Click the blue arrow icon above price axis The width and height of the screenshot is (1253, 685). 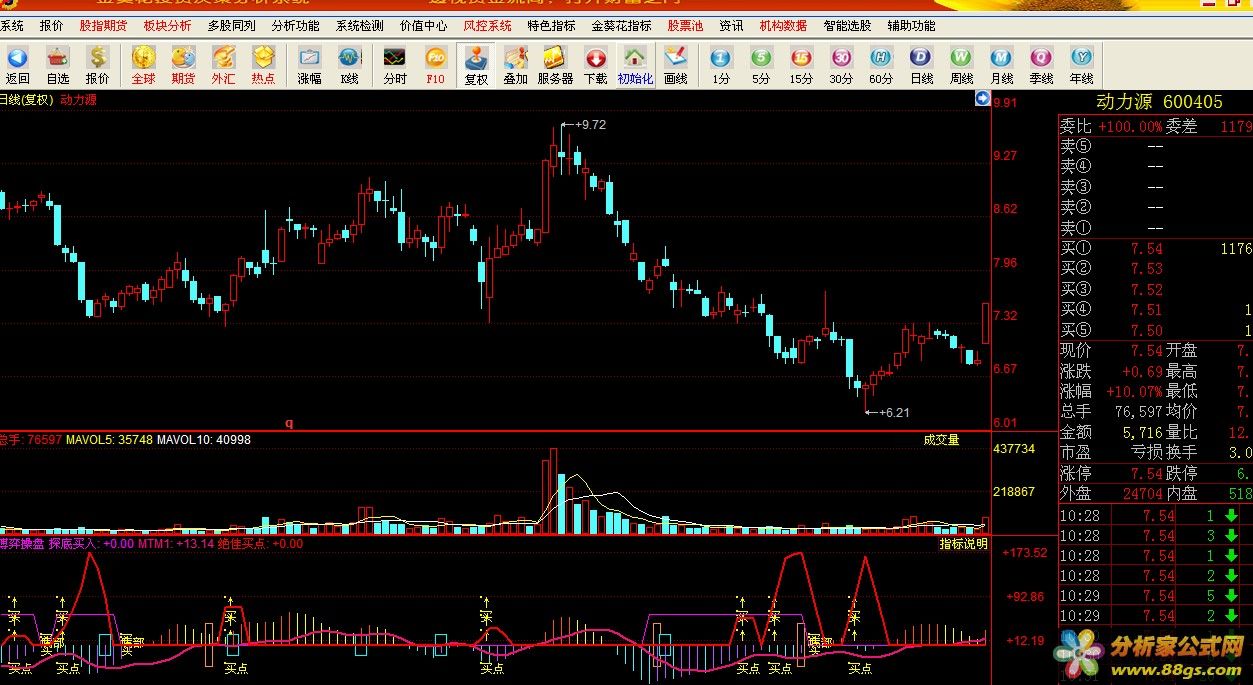pos(982,99)
